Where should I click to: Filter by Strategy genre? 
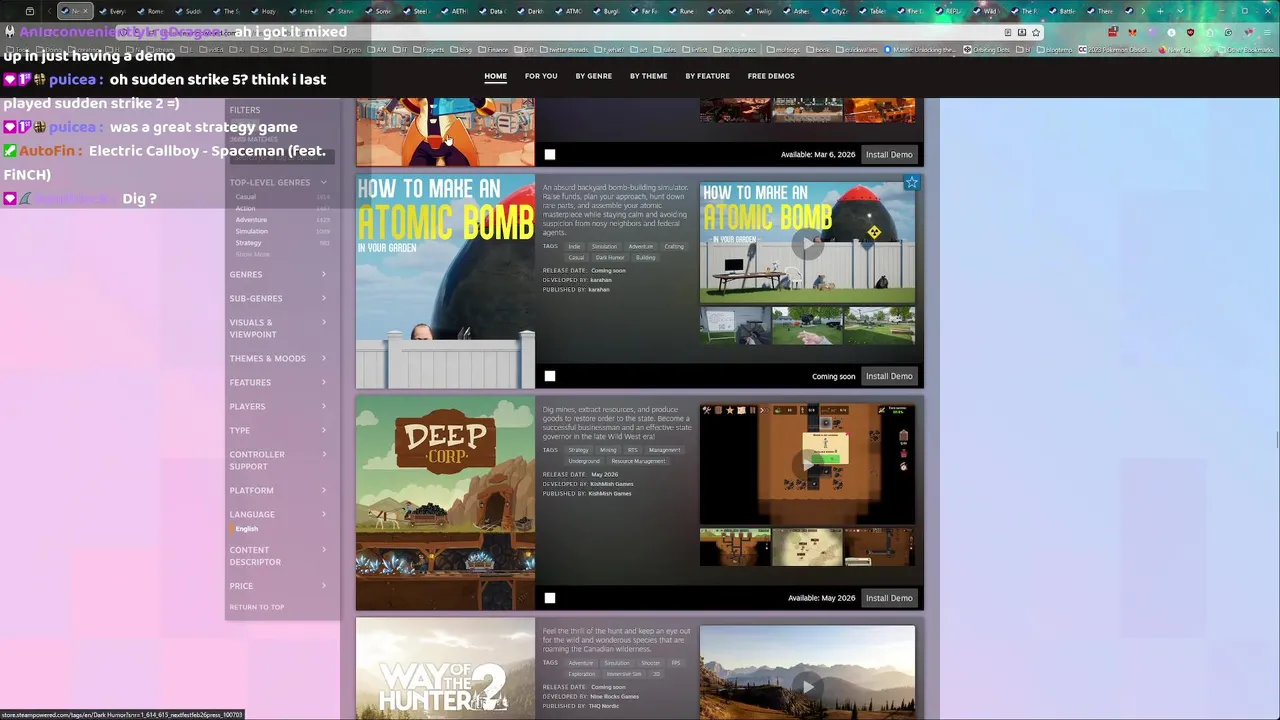248,243
